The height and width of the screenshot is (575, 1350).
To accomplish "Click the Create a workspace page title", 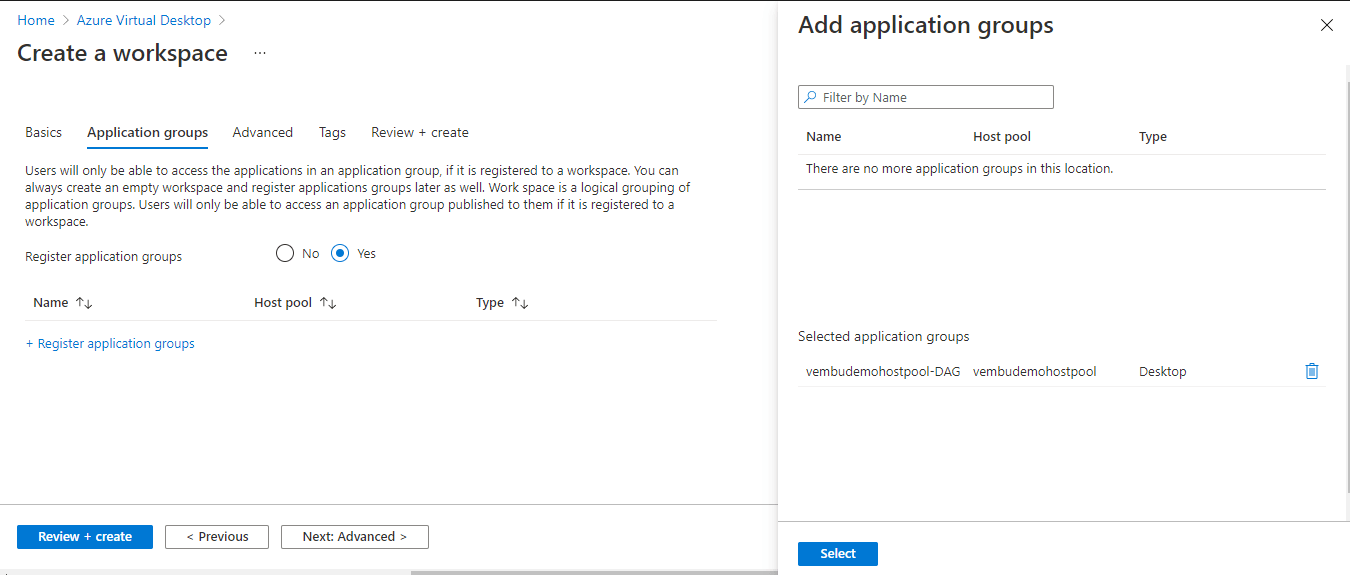I will tap(122, 53).
